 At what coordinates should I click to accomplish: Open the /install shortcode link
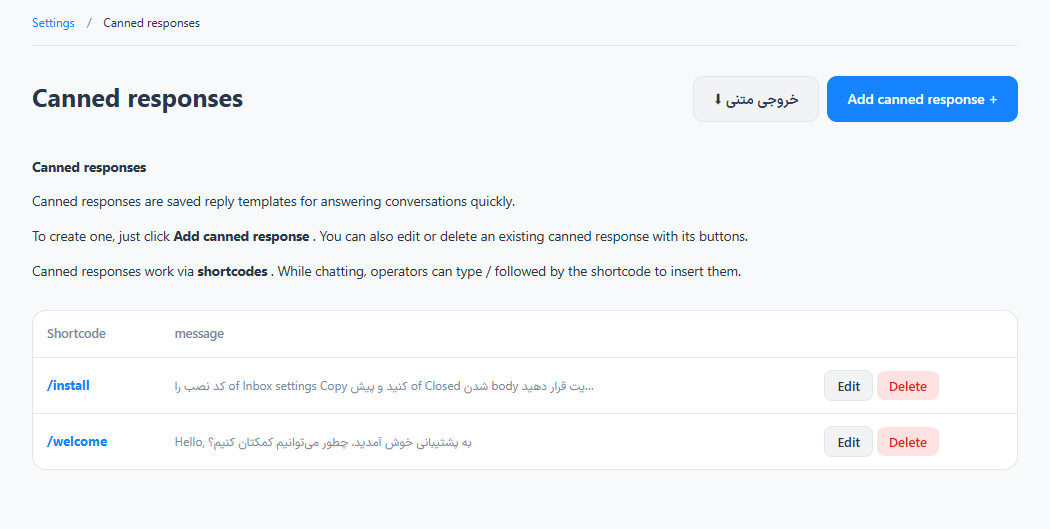point(68,386)
